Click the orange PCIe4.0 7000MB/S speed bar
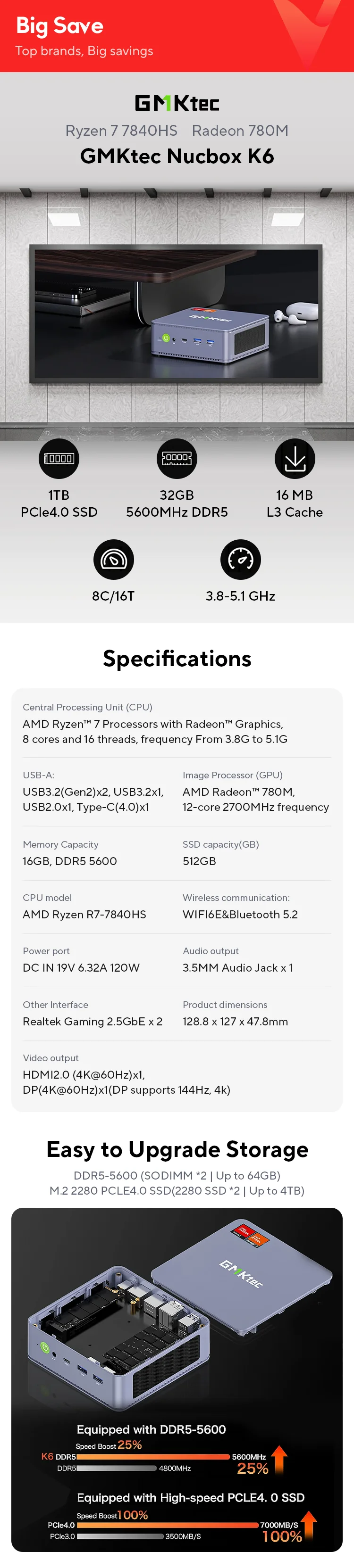The width and height of the screenshot is (354, 1568). (168, 1525)
